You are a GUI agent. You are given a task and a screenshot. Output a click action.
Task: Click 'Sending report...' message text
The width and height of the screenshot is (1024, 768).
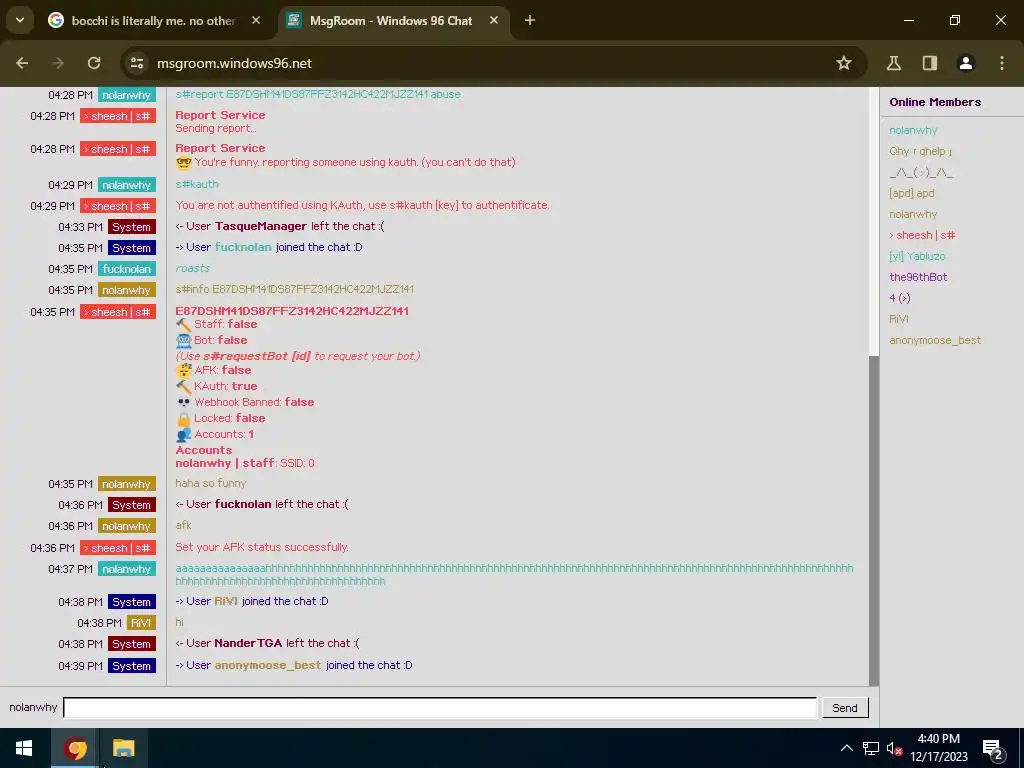tap(216, 128)
